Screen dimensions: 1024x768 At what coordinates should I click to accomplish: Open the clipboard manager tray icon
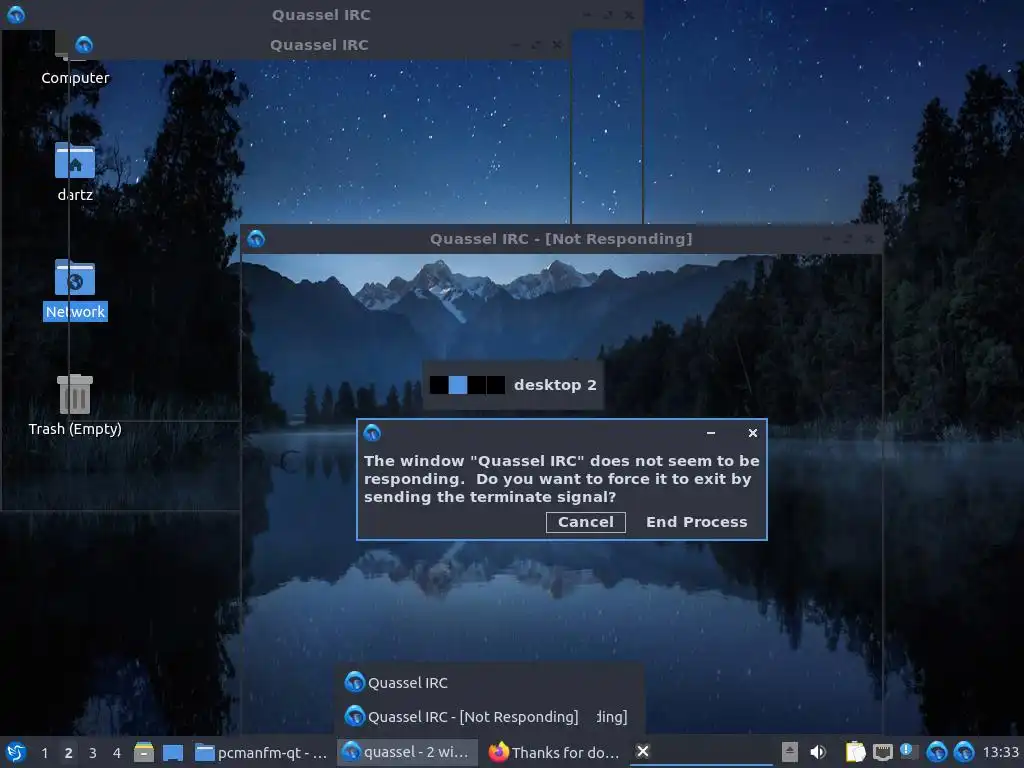click(855, 752)
